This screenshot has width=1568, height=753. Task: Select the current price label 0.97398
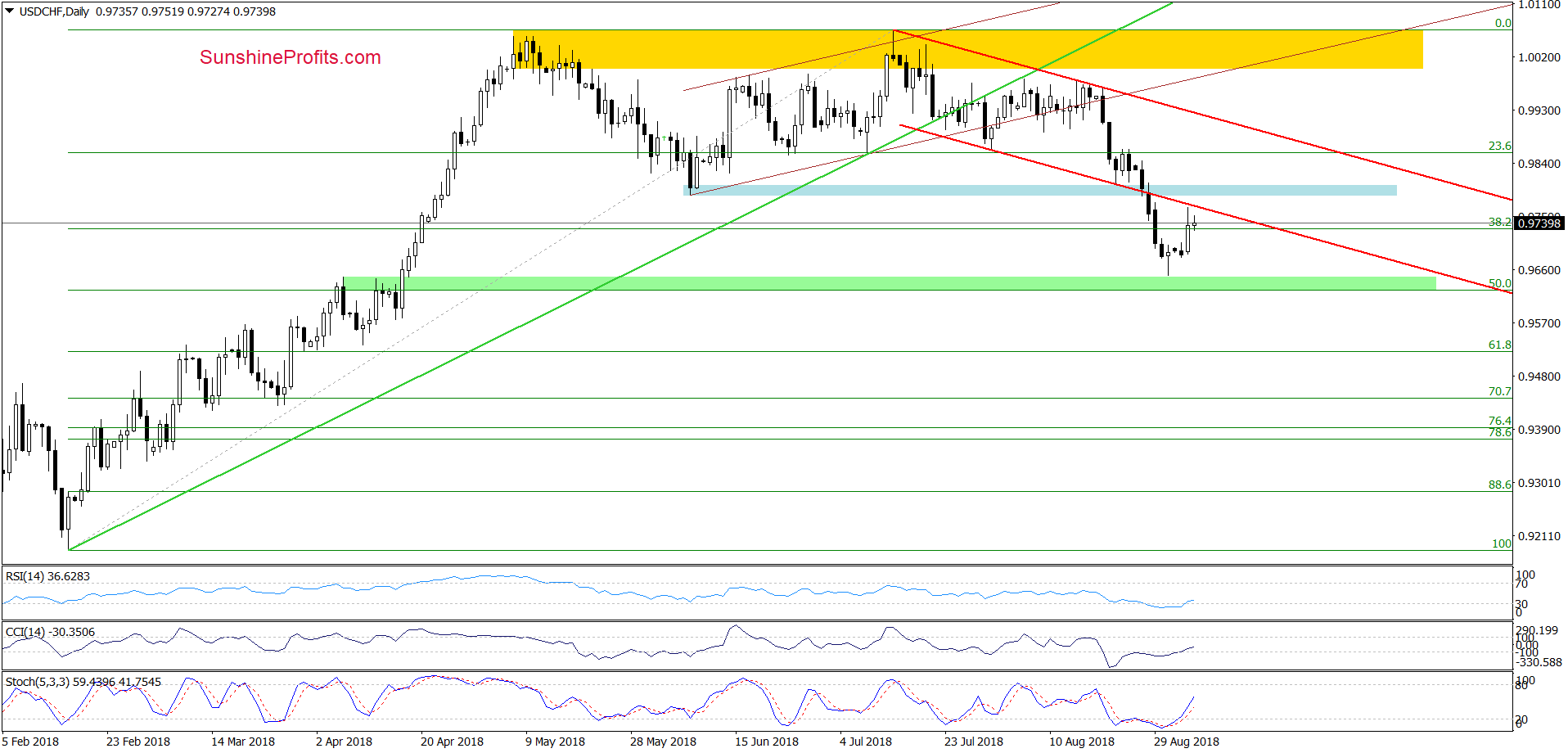pos(1539,223)
